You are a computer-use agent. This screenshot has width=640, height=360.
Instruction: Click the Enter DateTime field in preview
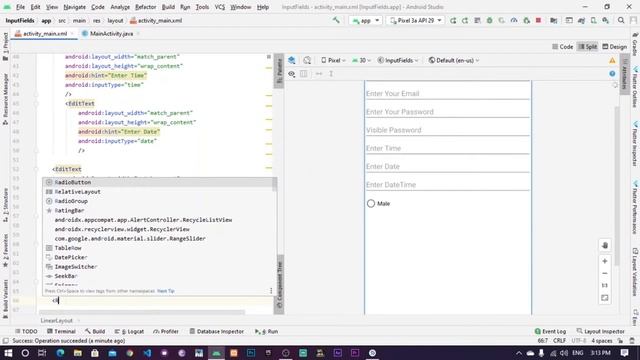pyautogui.click(x=448, y=184)
